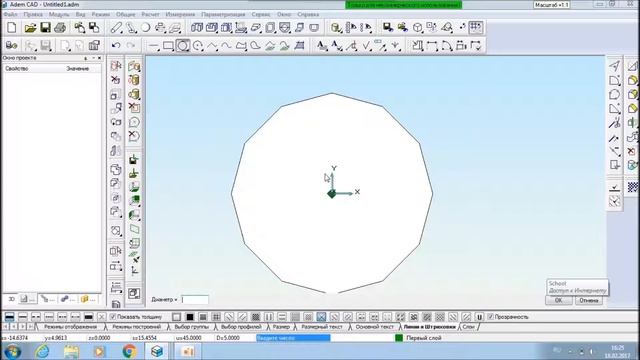The height and width of the screenshot is (360, 640).
Task: Select the U-shaped hatch style button
Action: [x=479, y=317]
